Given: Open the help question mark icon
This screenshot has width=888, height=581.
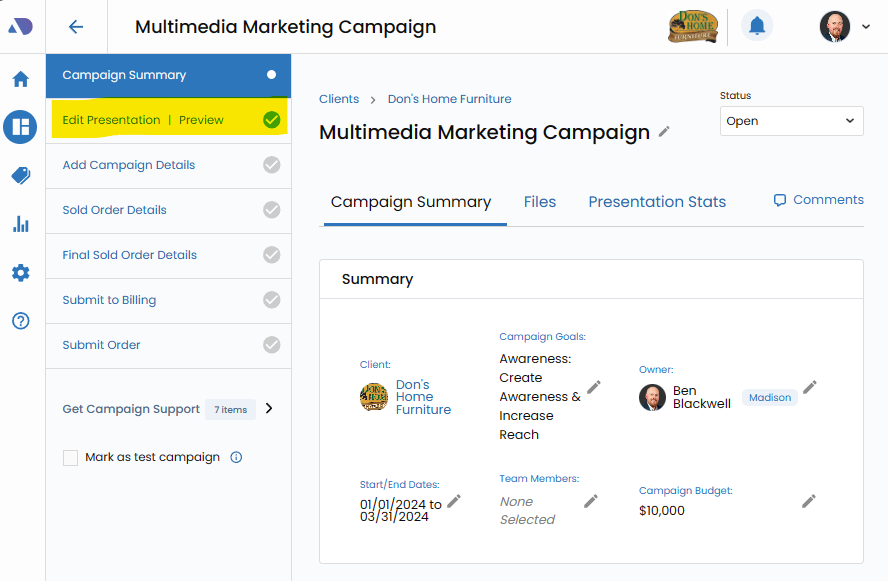Looking at the screenshot, I should [20, 321].
